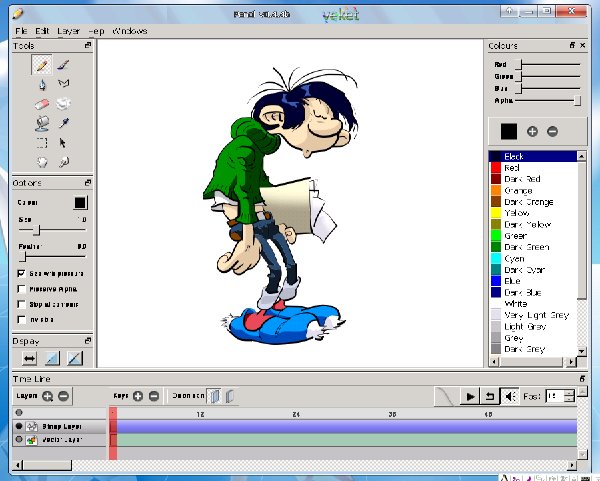
Task: Click the Red slider track
Action: pyautogui.click(x=549, y=65)
